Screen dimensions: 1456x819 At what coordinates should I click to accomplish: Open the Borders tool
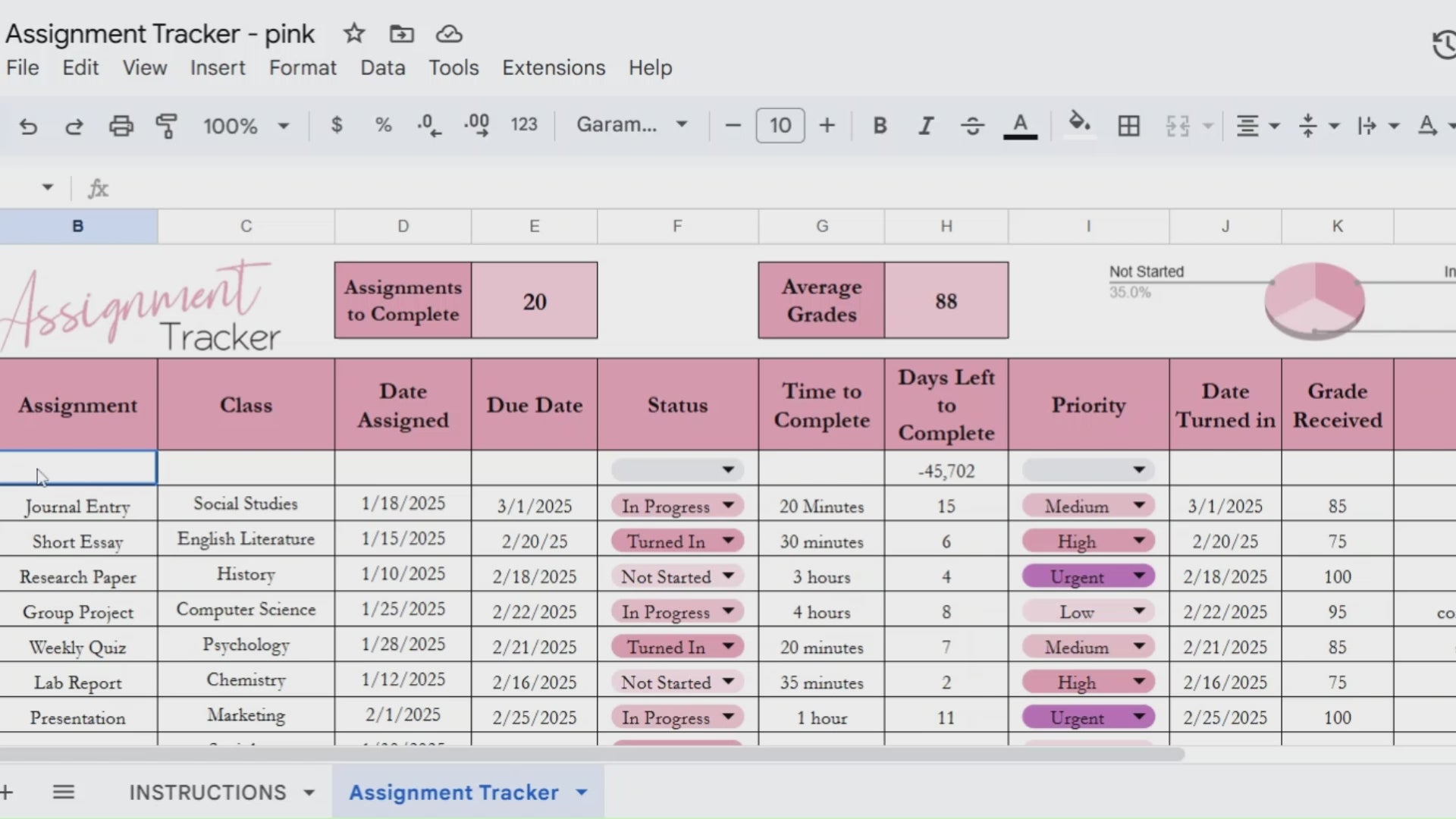1128,125
